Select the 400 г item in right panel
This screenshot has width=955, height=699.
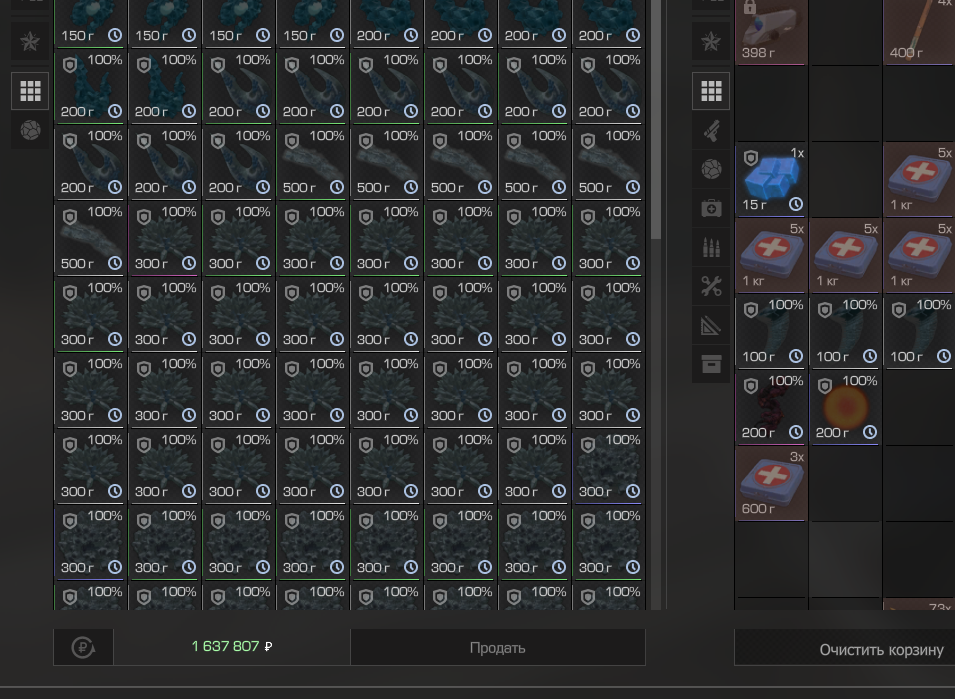(919, 30)
